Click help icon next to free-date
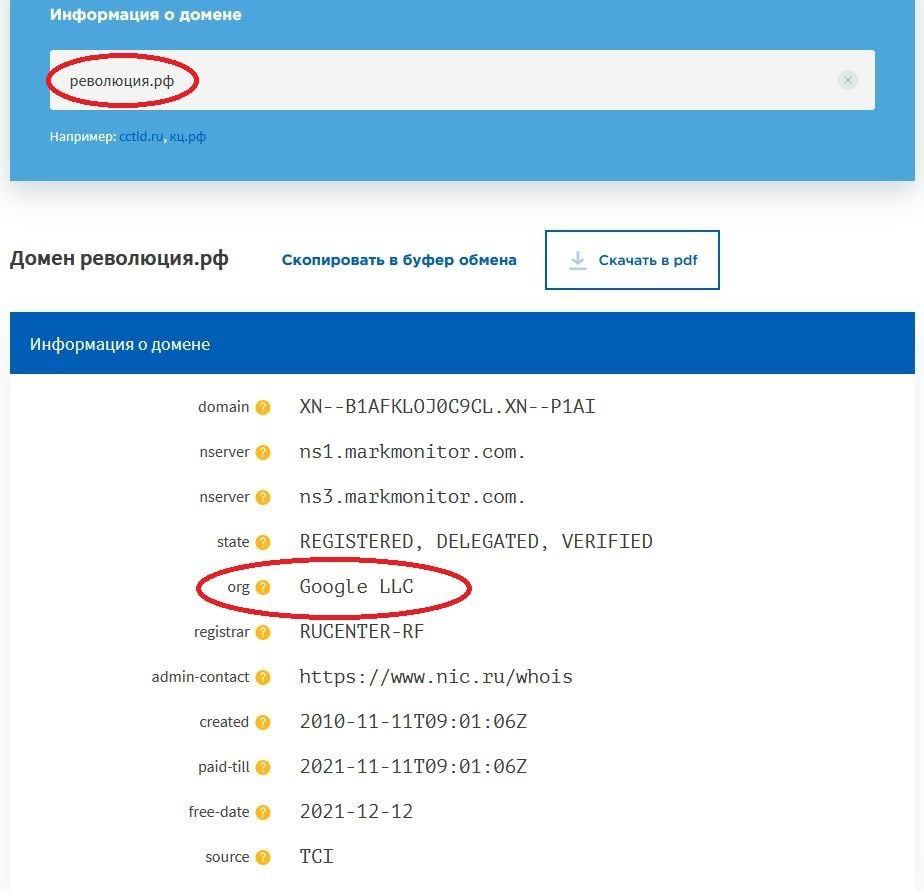The image size is (924, 892). (263, 812)
